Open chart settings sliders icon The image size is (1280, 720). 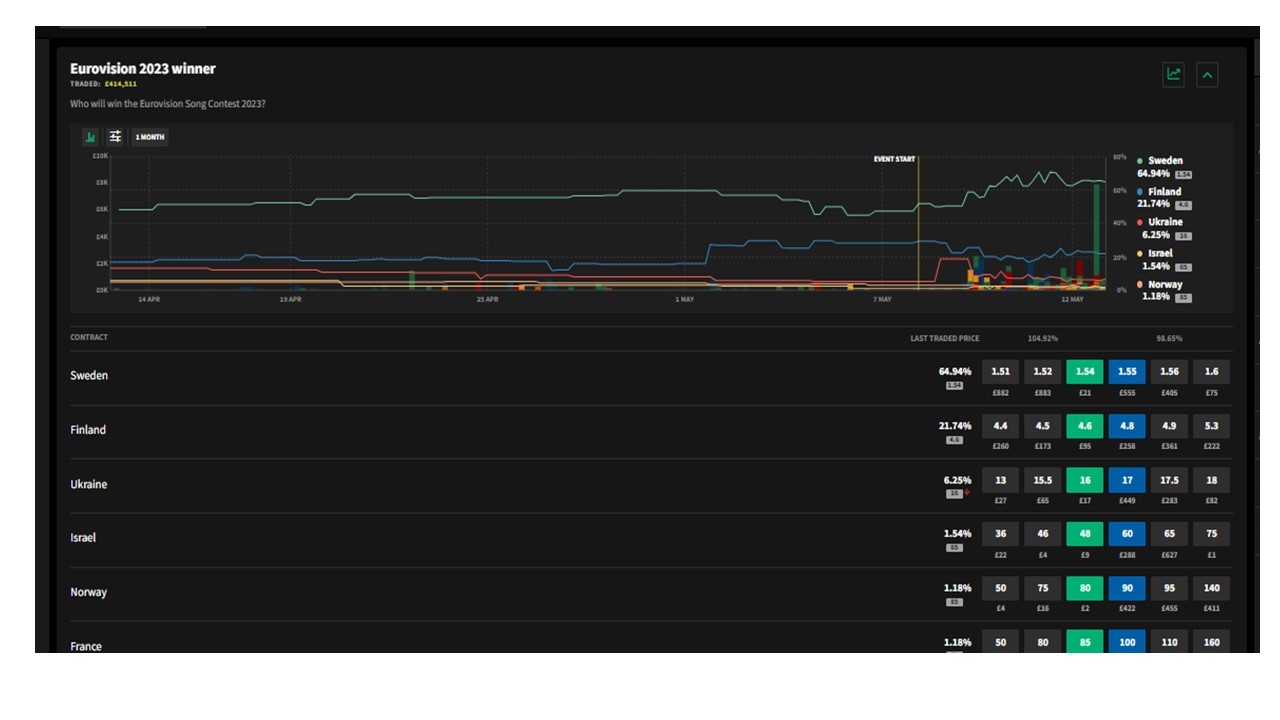116,137
